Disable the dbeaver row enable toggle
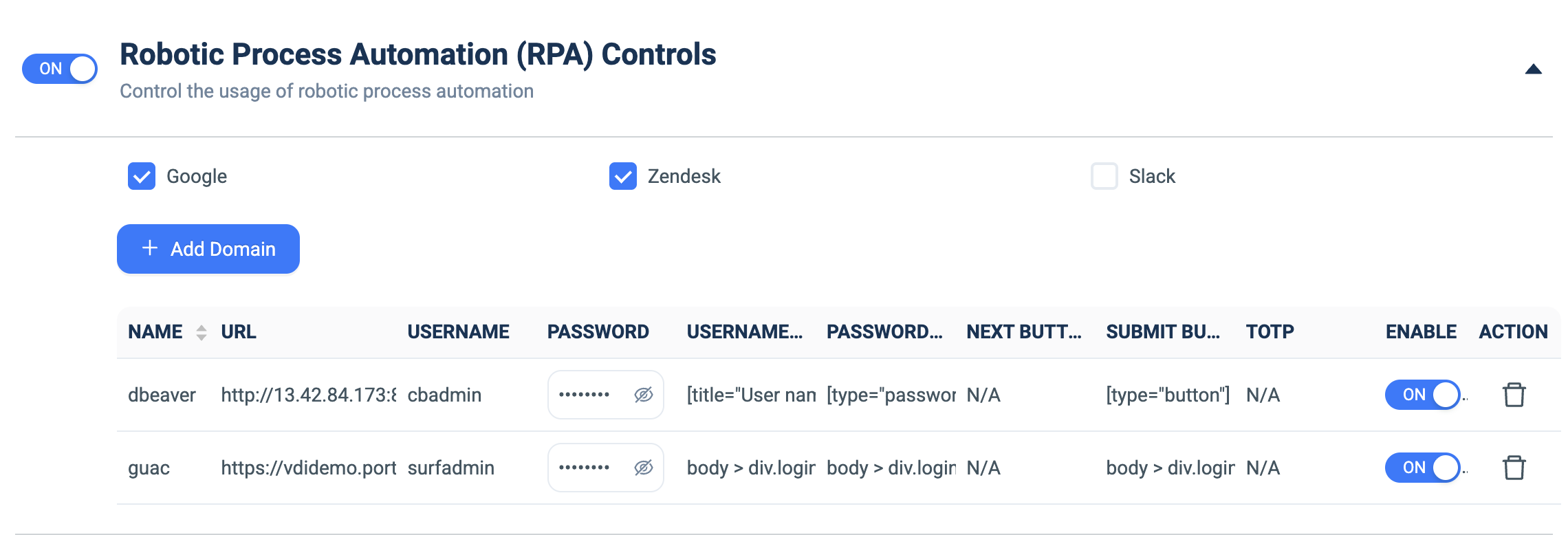Image resolution: width=1568 pixels, height=535 pixels. (1422, 395)
